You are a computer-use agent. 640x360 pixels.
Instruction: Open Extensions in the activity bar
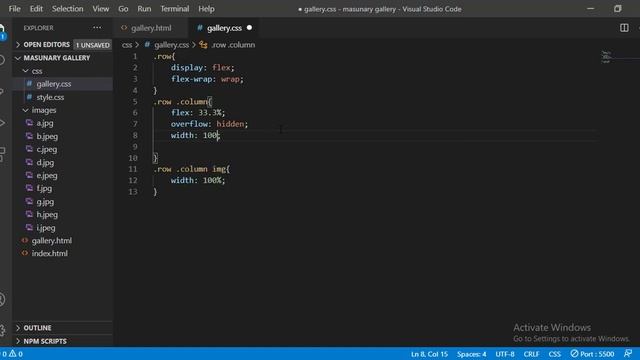2,154
